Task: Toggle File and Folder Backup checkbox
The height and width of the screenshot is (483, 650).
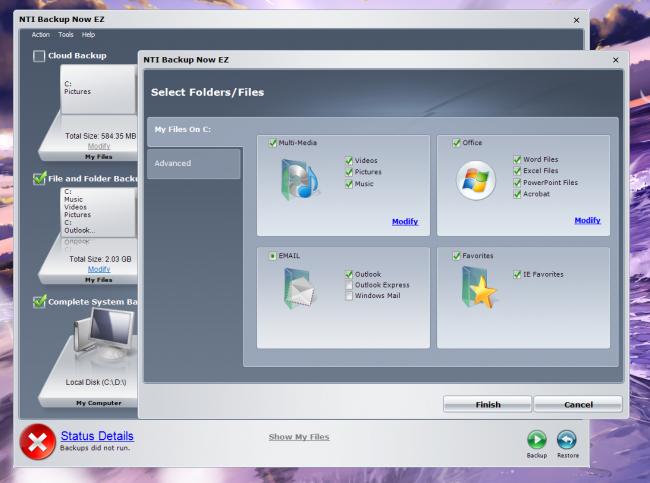Action: [39, 179]
